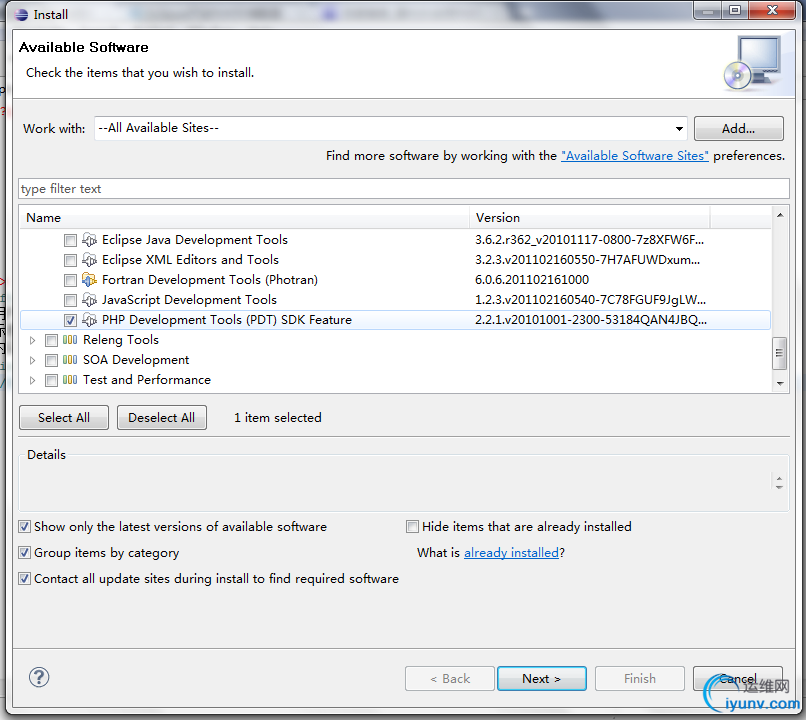Image resolution: width=806 pixels, height=720 pixels.
Task: Uncheck PHP Development Tools (PDT) SDK Feature
Action: [x=70, y=320]
